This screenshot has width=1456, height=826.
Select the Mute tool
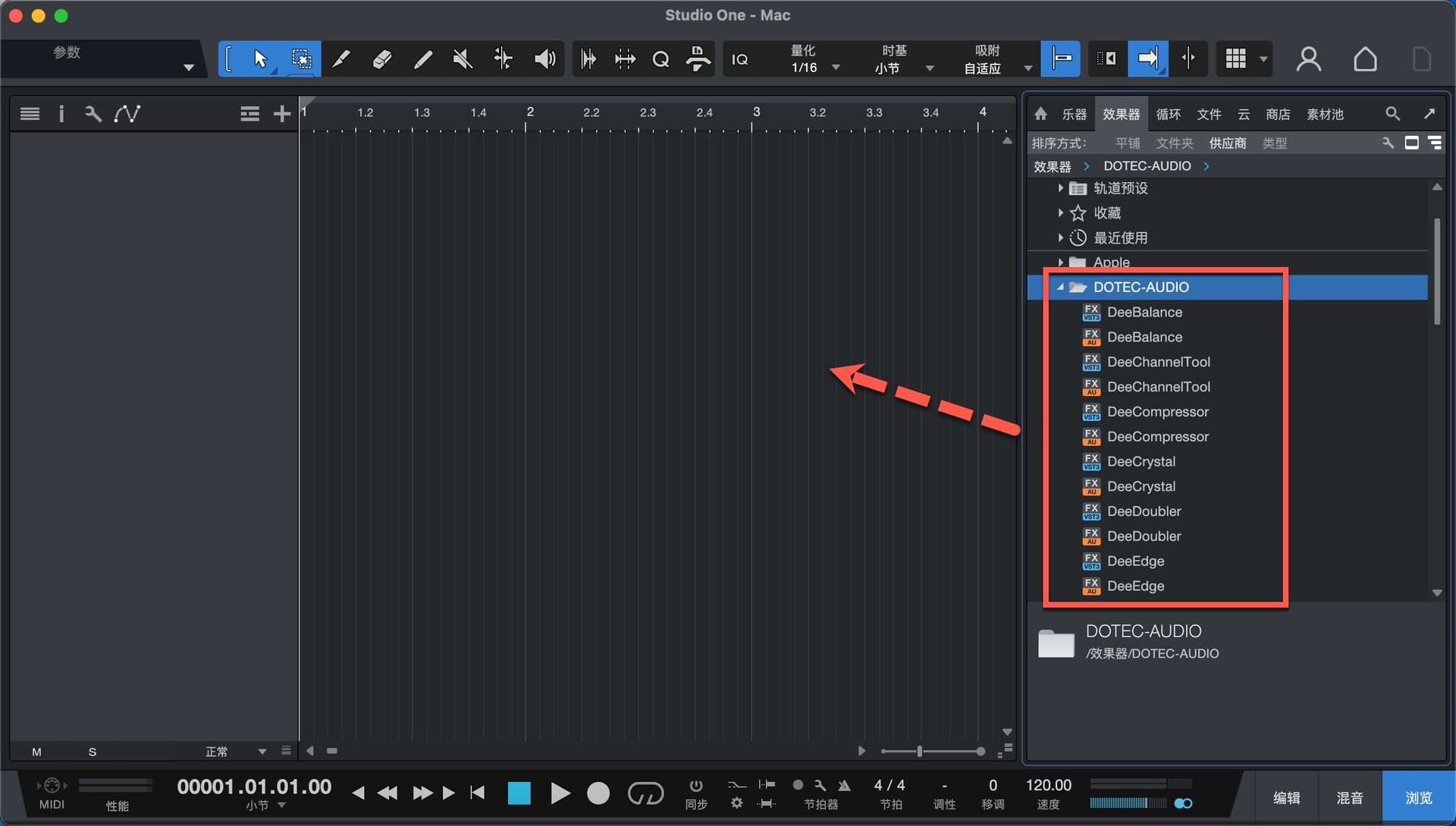pyautogui.click(x=463, y=59)
